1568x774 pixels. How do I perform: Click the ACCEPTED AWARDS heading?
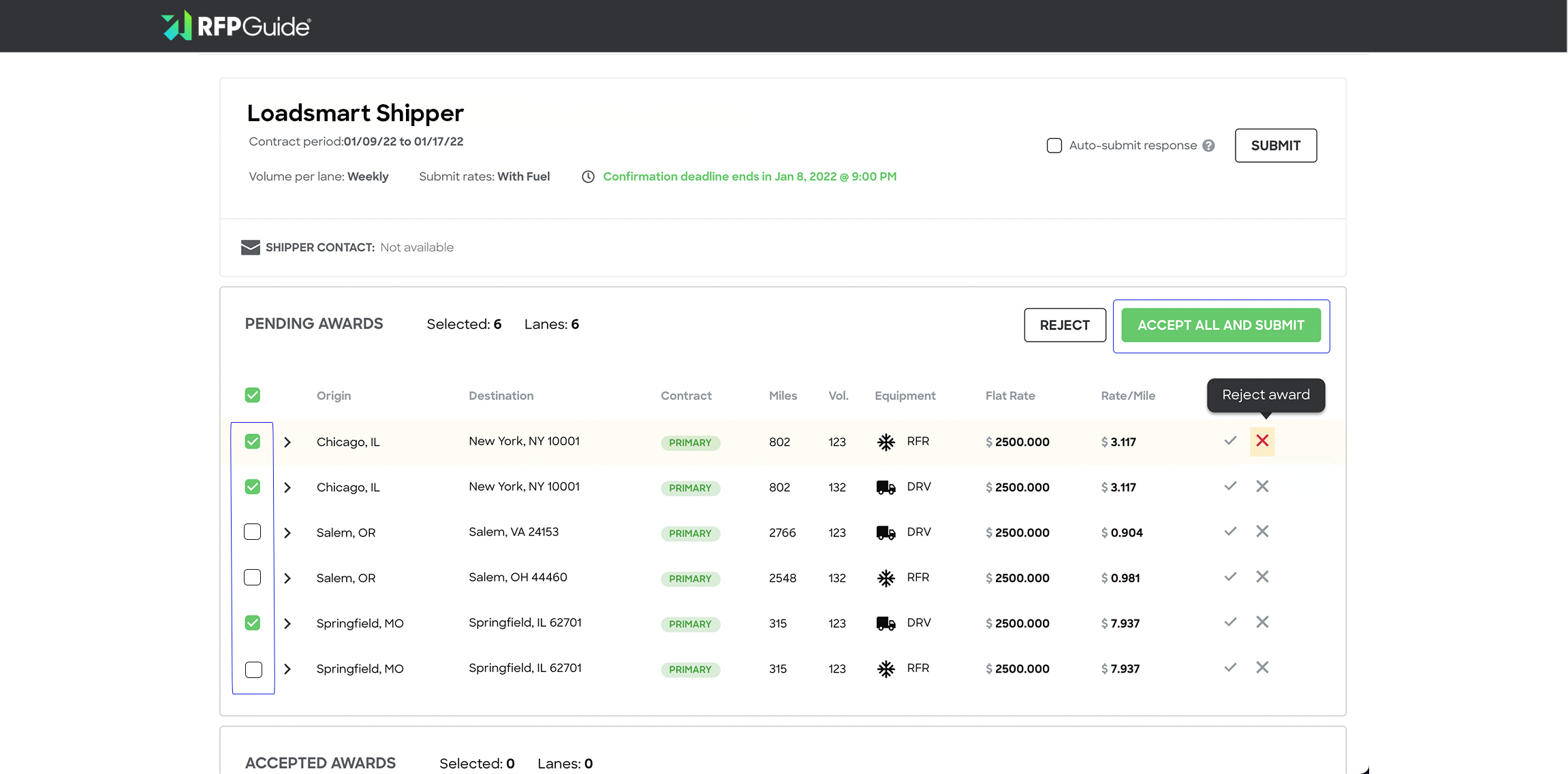pyautogui.click(x=320, y=763)
